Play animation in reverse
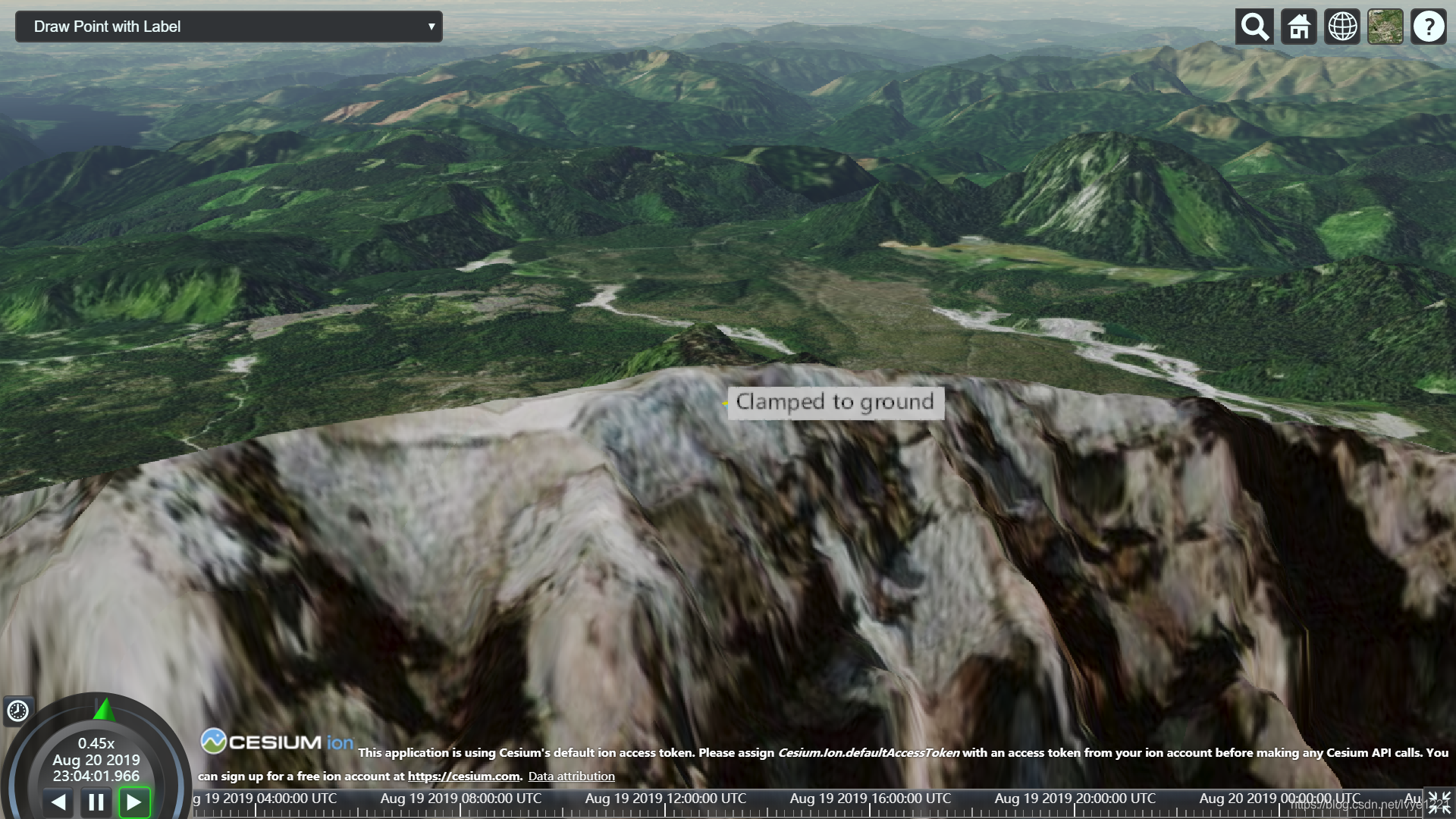The image size is (1456, 819). [58, 802]
